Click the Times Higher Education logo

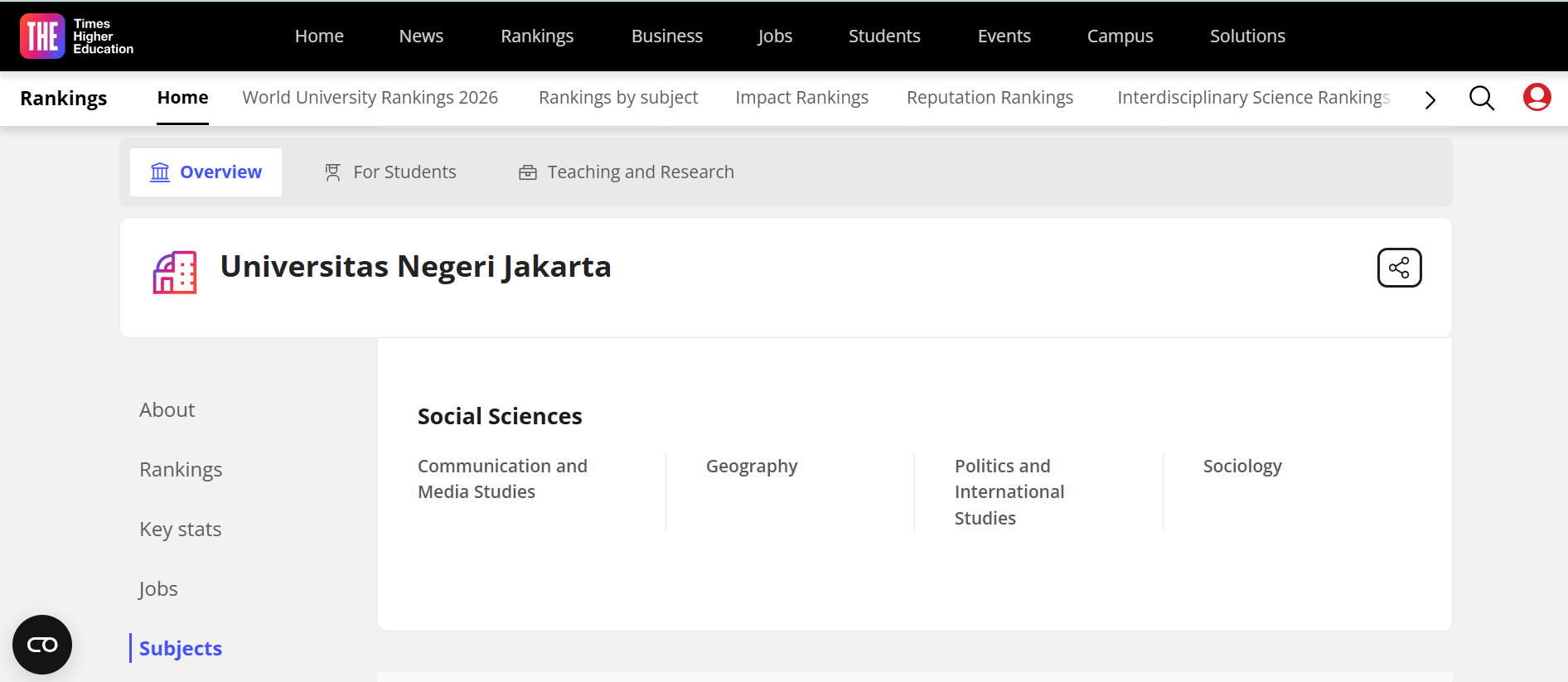click(76, 36)
